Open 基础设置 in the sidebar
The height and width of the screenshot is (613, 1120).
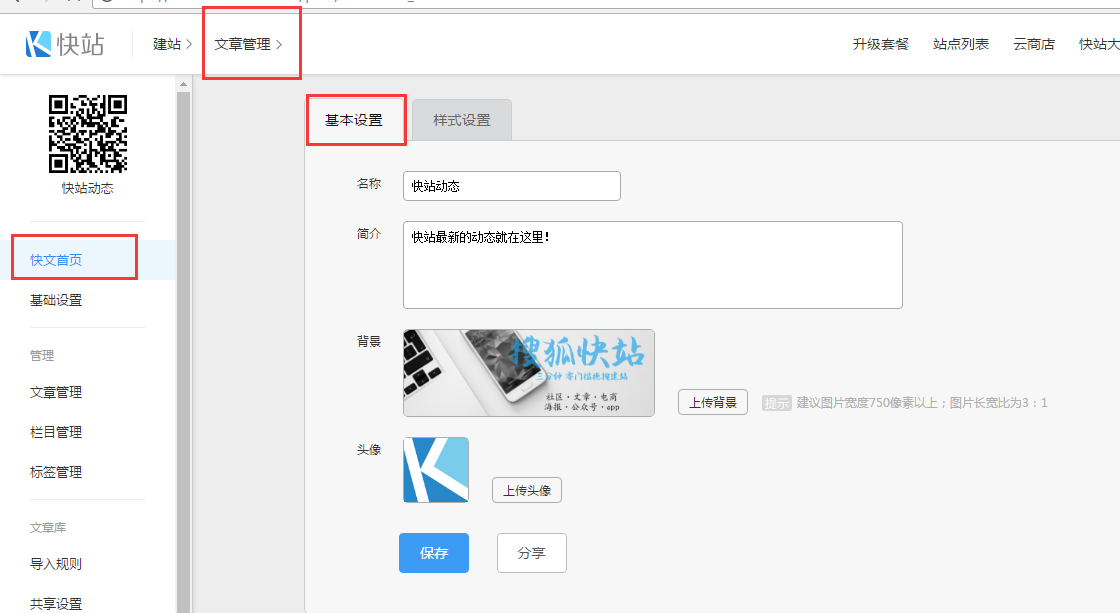[56, 300]
